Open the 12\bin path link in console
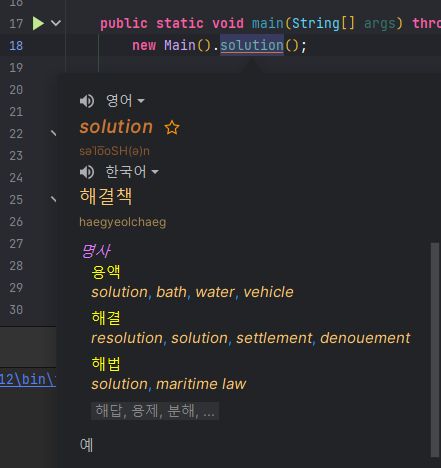The width and height of the screenshot is (441, 468). [28, 380]
